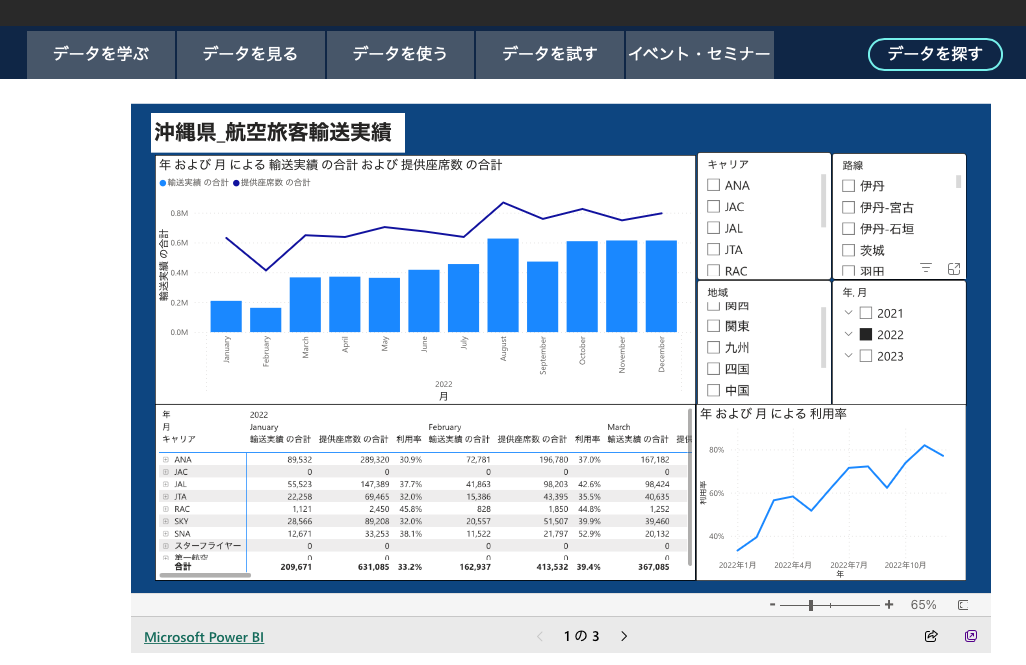1026x665 pixels.
Task: Open the filter icon on the 路線 slicer
Action: [926, 268]
